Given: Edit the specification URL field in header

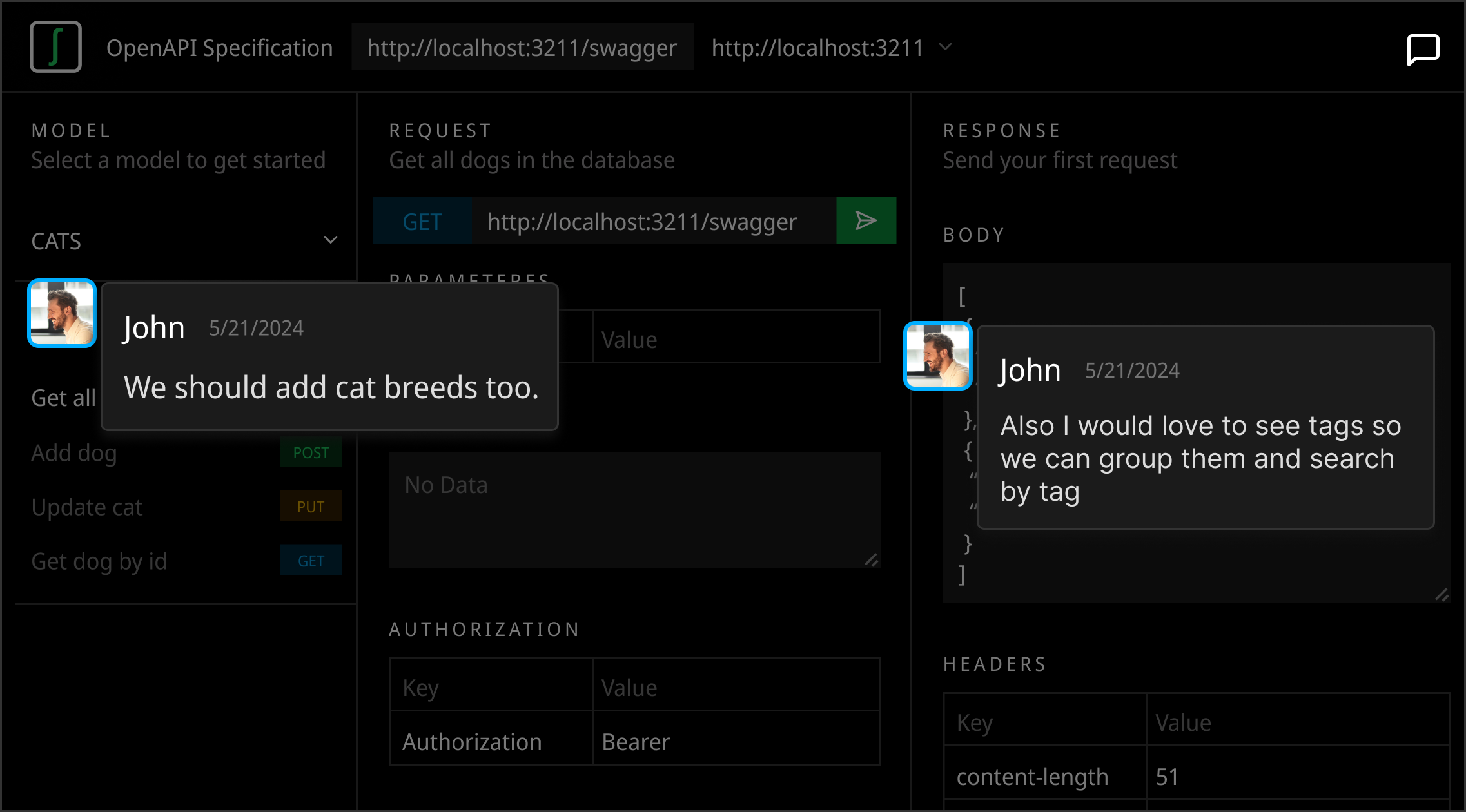Looking at the screenshot, I should [522, 47].
